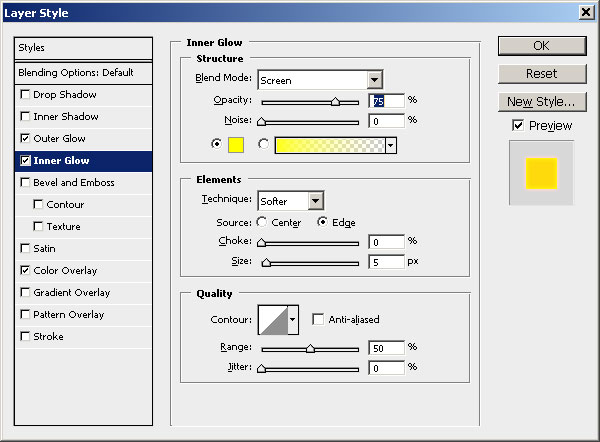600x442 pixels.
Task: Open the Color Overlay settings row
Action: click(x=83, y=271)
